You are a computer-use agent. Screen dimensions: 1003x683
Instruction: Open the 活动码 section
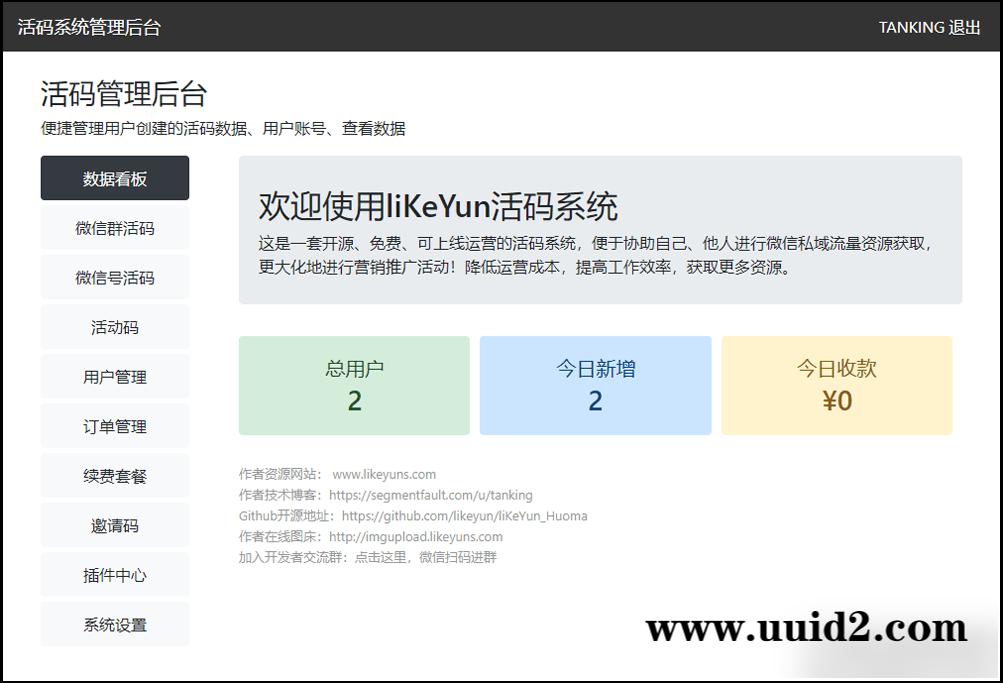pos(115,327)
